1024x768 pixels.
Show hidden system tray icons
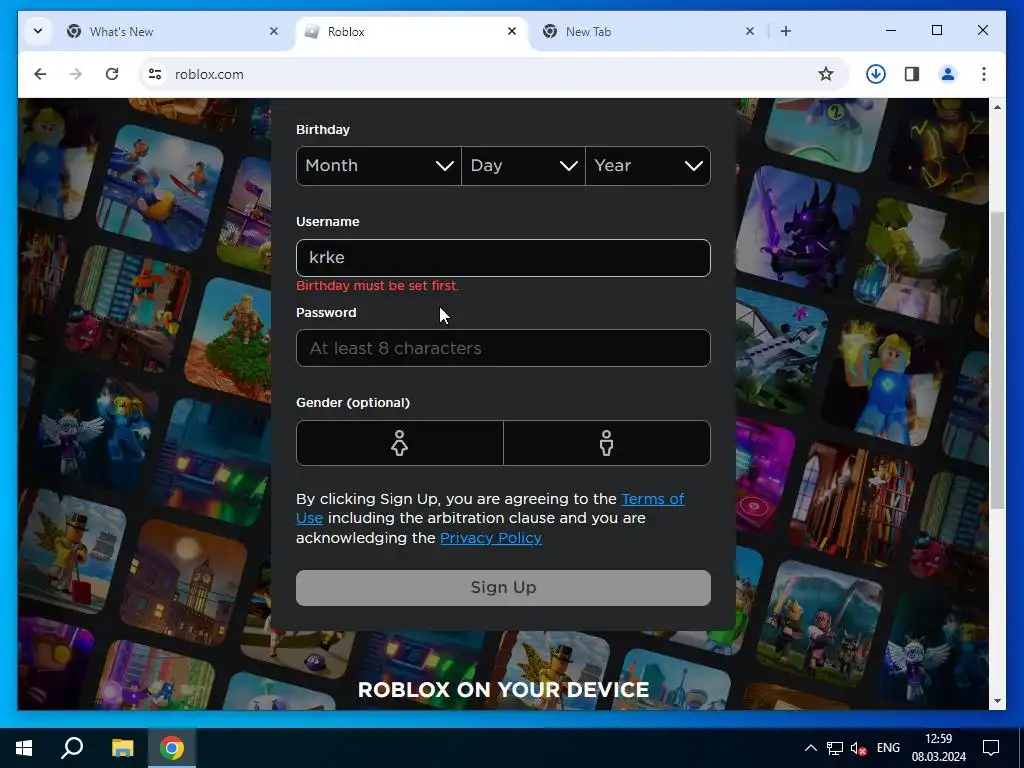coord(810,748)
